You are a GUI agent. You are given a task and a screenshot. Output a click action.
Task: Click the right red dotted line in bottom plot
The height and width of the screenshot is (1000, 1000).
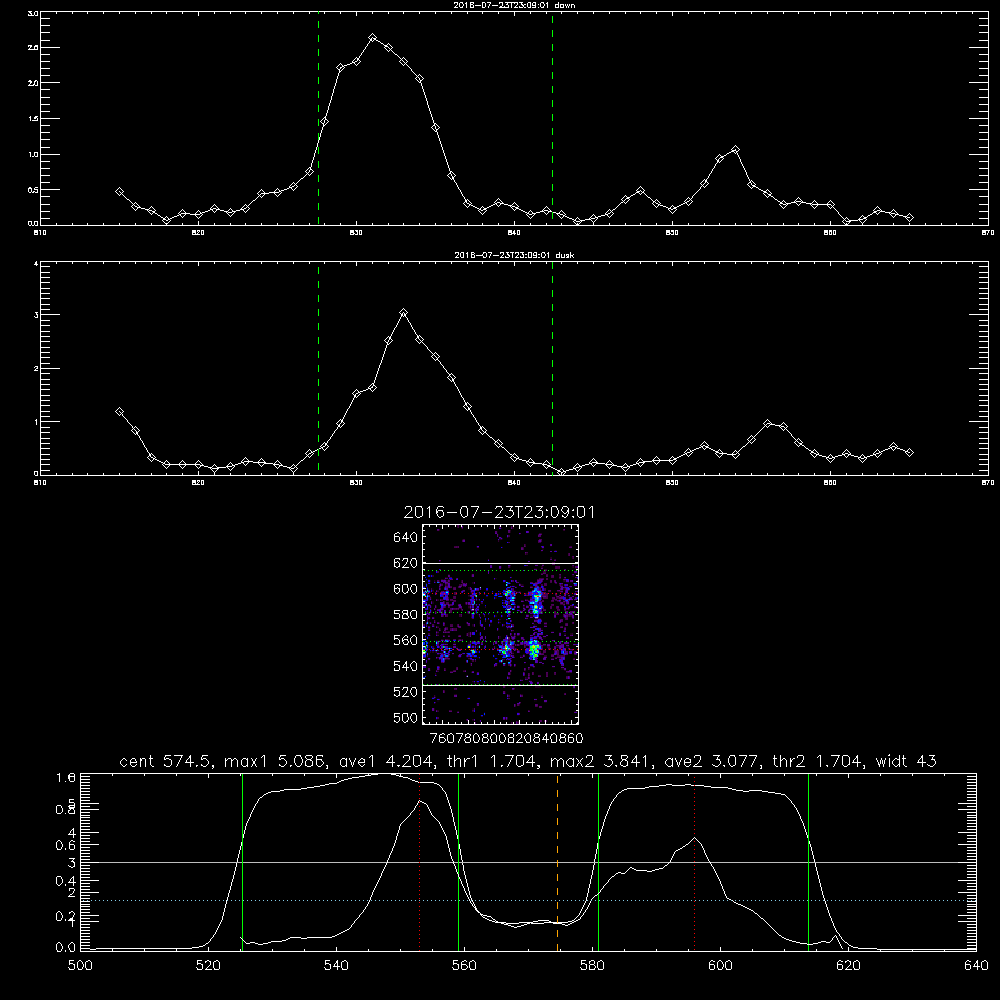[x=694, y=862]
